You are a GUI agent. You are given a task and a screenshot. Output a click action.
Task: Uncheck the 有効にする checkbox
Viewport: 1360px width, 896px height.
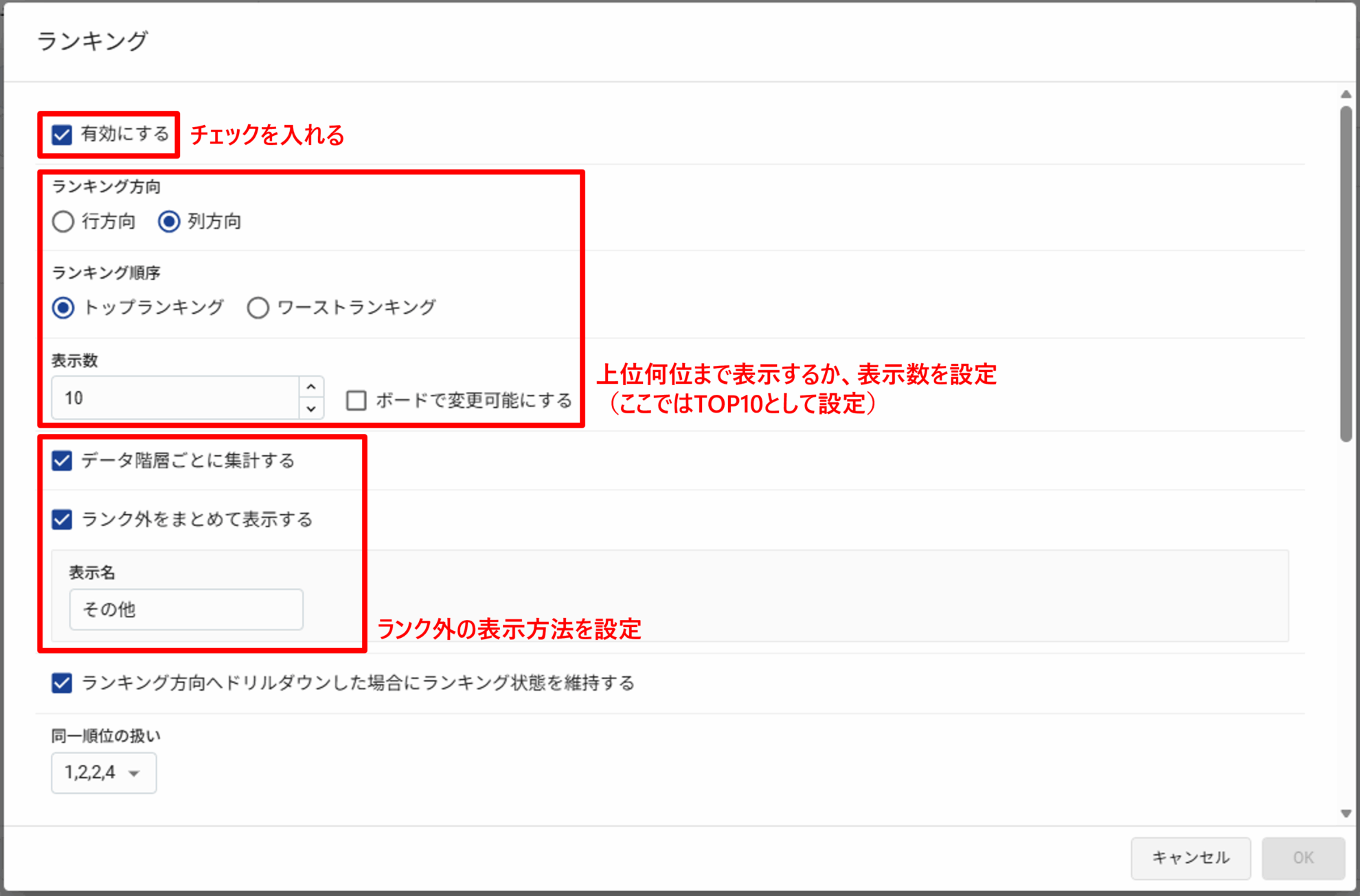pos(63,135)
